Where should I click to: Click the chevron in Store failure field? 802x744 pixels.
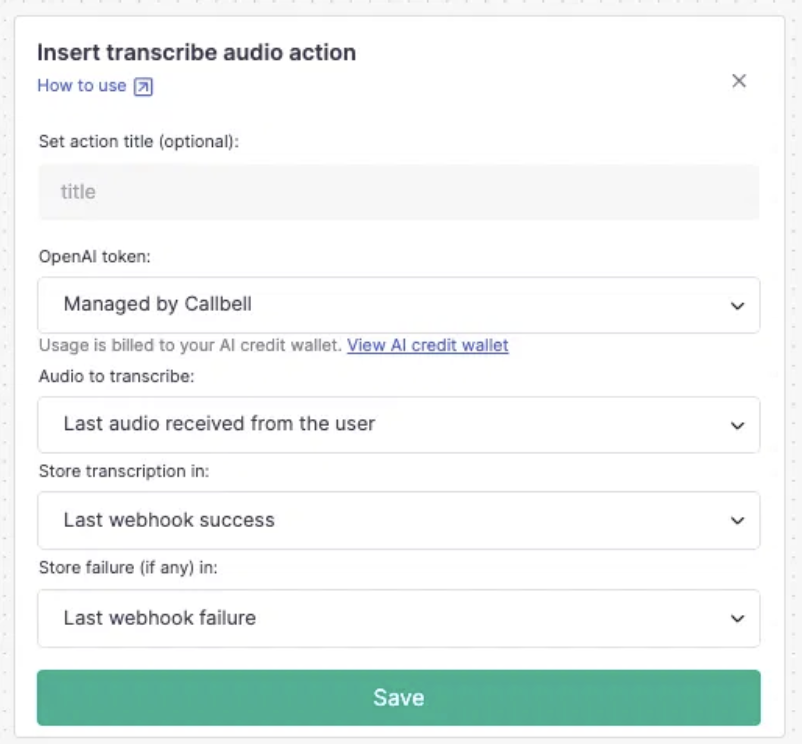click(737, 618)
